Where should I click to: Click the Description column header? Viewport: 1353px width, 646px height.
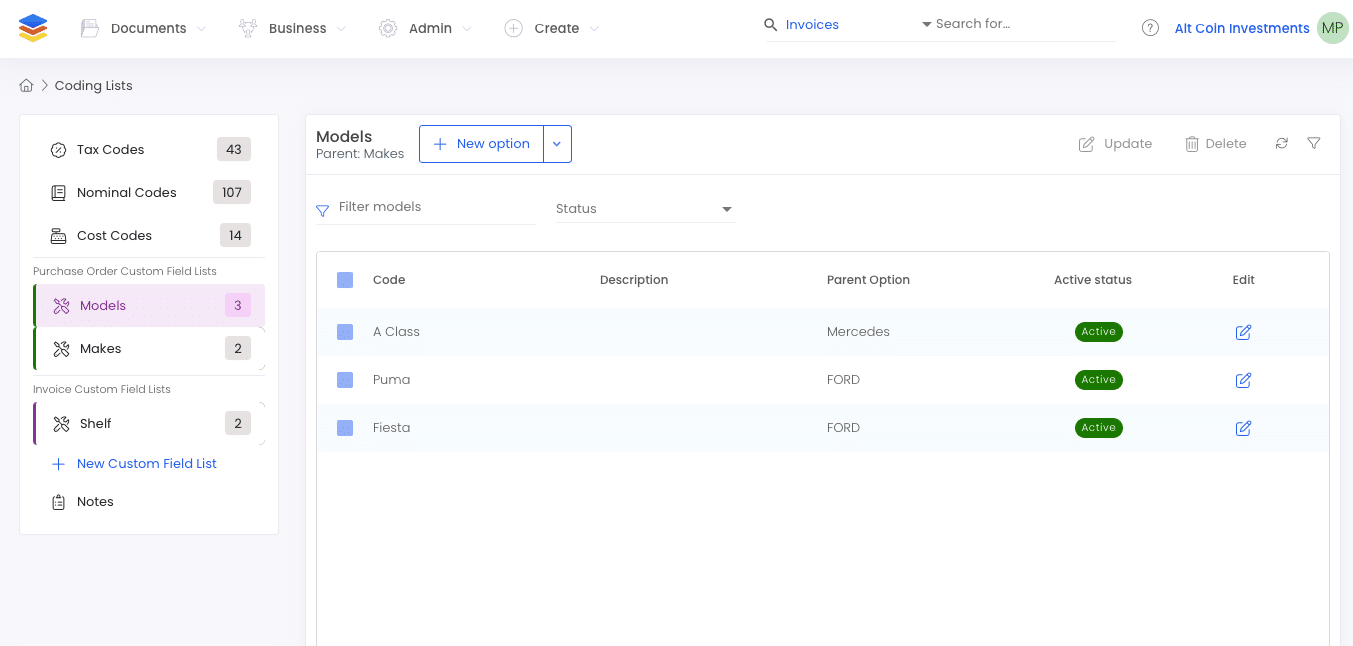pyautogui.click(x=634, y=280)
